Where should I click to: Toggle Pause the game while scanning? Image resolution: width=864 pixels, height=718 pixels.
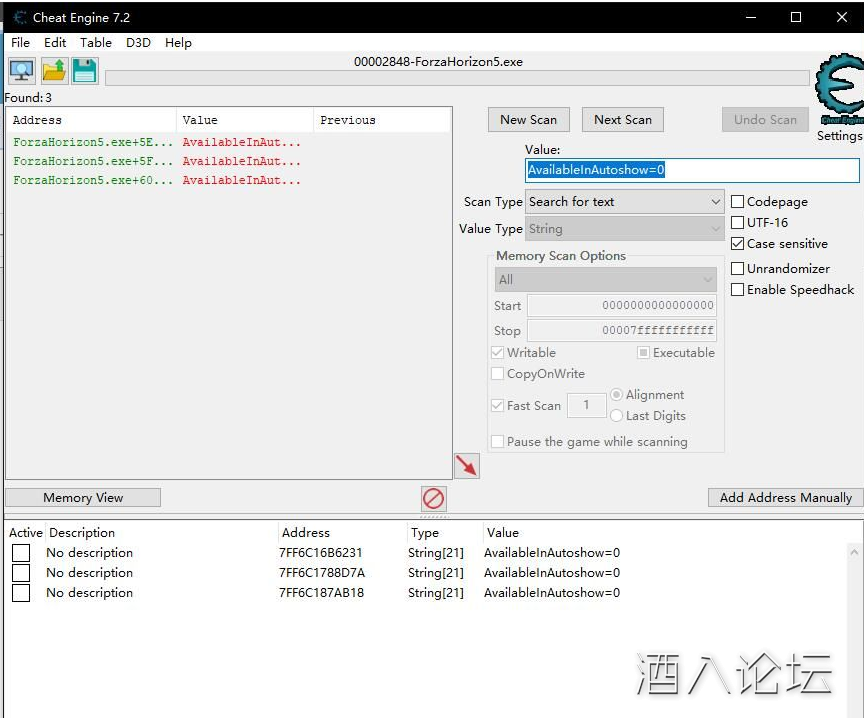click(497, 442)
